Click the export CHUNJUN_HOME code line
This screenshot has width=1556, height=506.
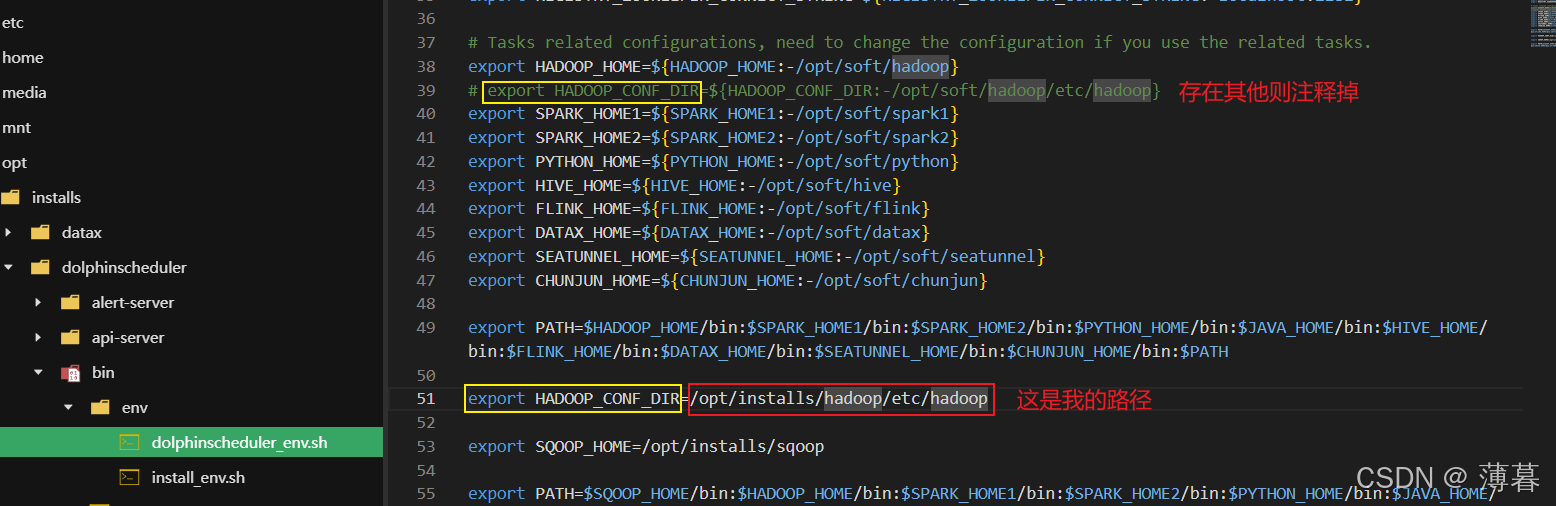[728, 280]
